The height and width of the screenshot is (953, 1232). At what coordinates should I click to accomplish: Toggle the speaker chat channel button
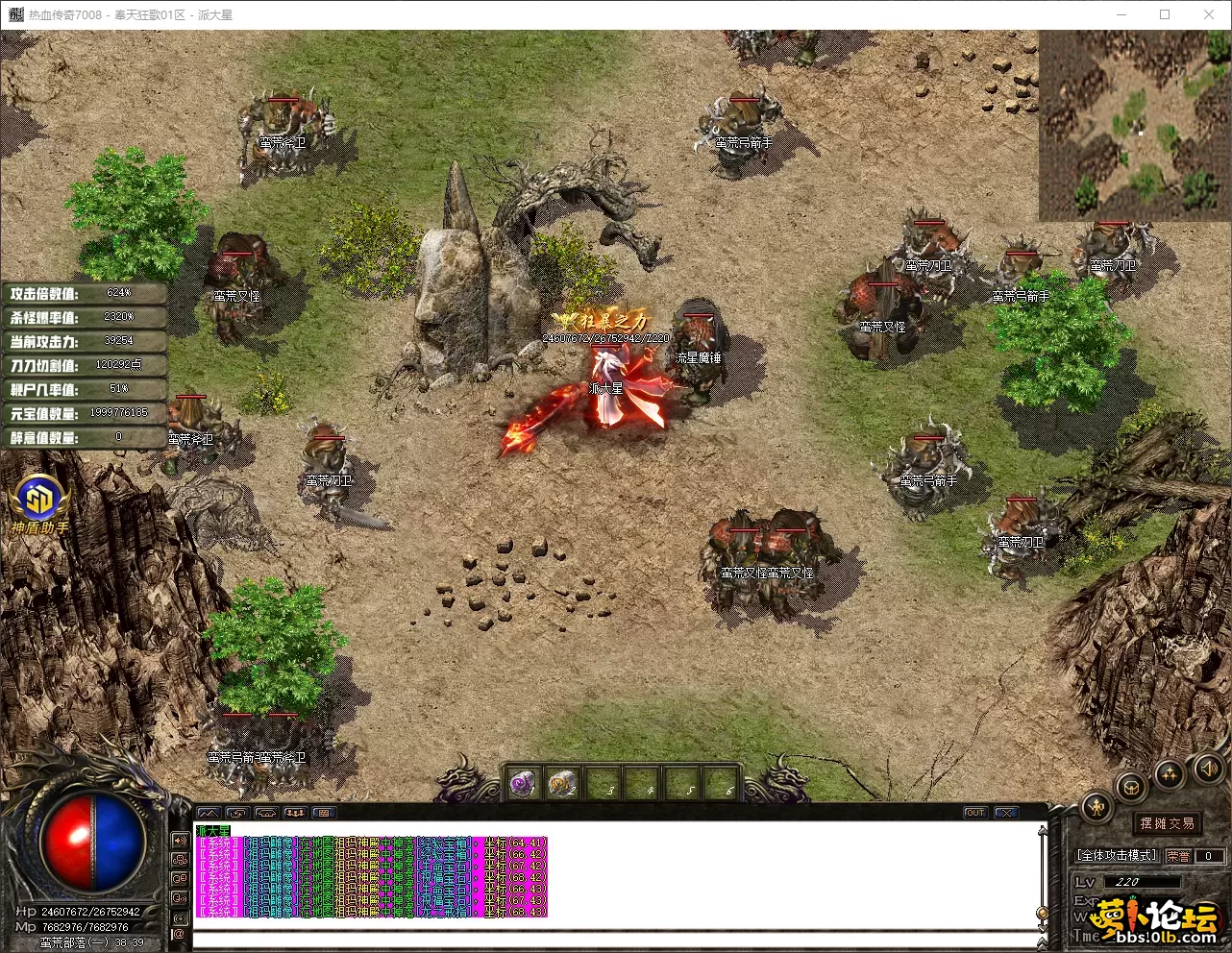[x=179, y=841]
